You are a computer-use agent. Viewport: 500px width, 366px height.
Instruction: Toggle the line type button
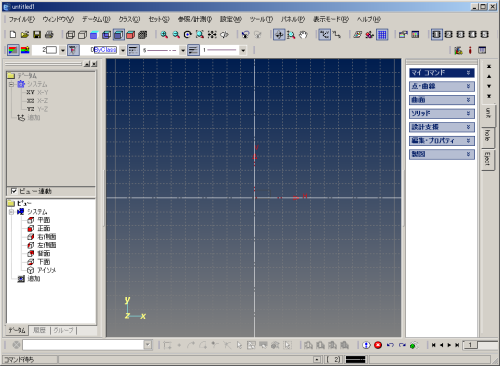pos(133,50)
